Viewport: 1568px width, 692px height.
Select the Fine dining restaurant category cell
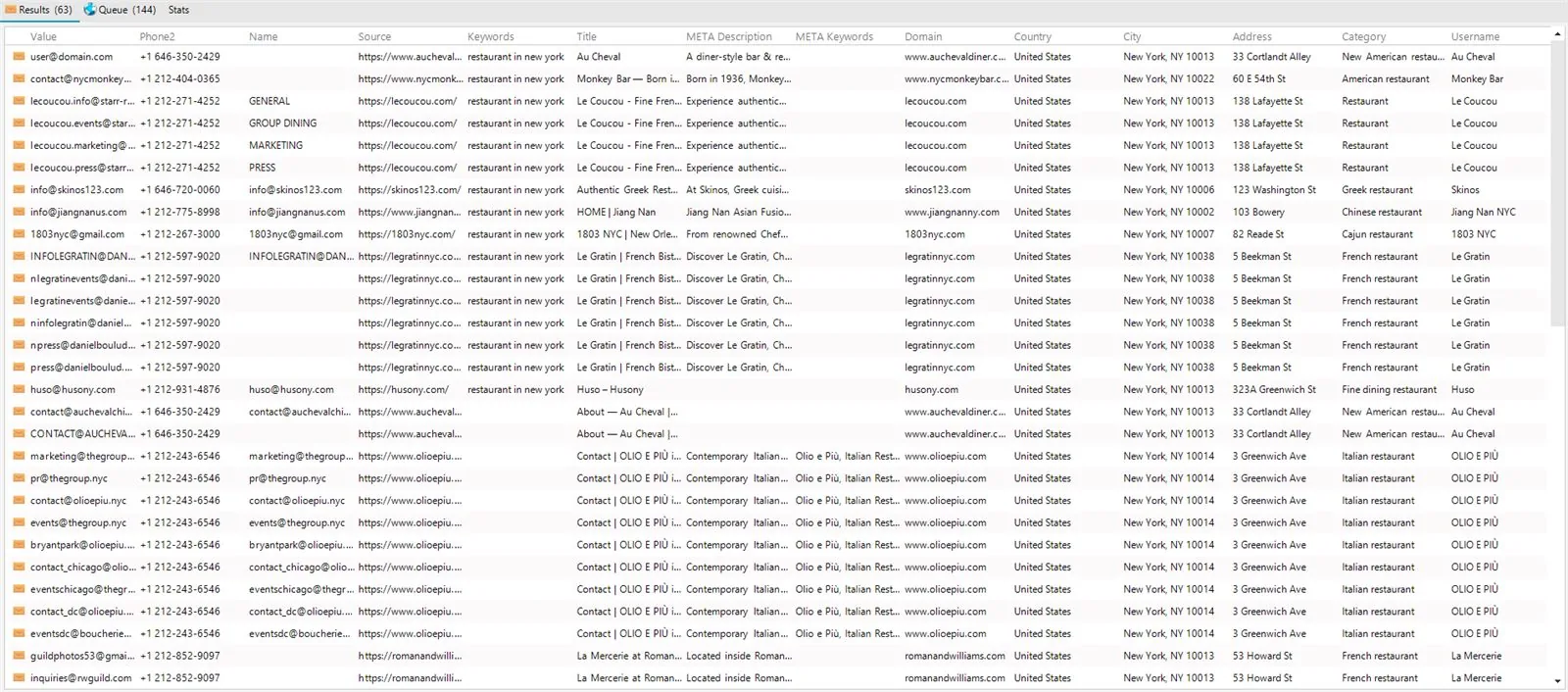(x=1389, y=389)
